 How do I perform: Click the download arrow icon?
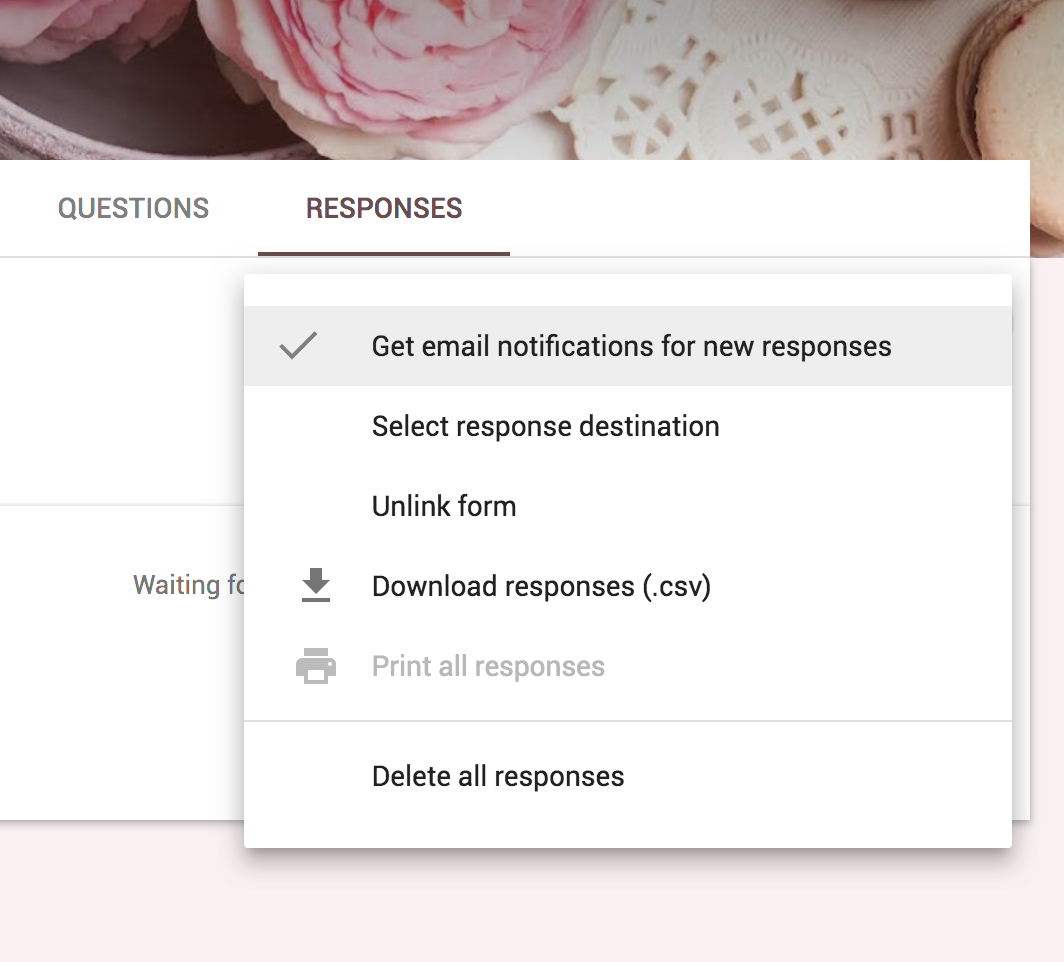pos(316,586)
